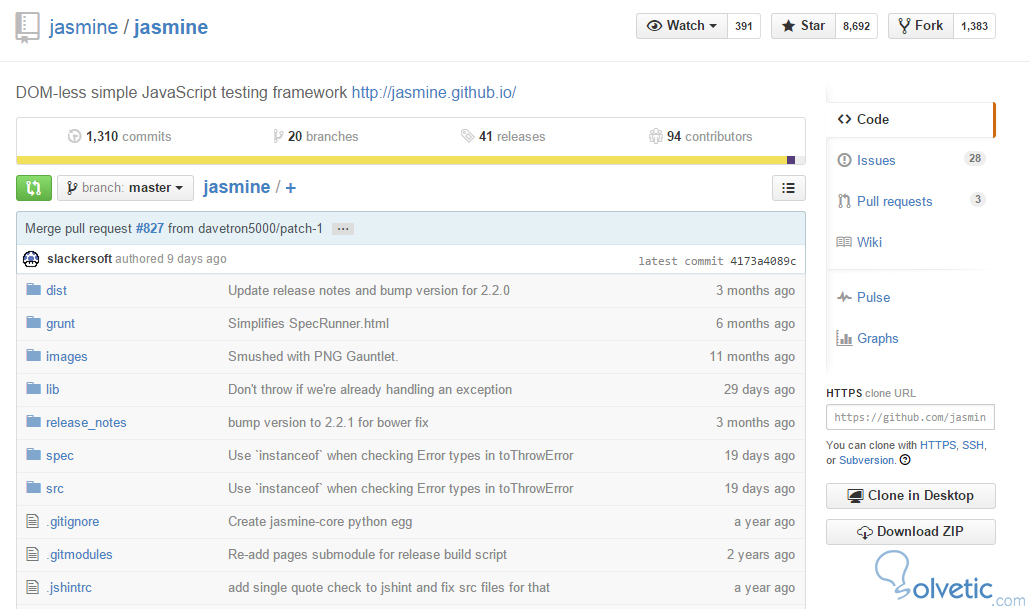
Task: Expand the commit message ellipsis button
Action: [x=343, y=229]
